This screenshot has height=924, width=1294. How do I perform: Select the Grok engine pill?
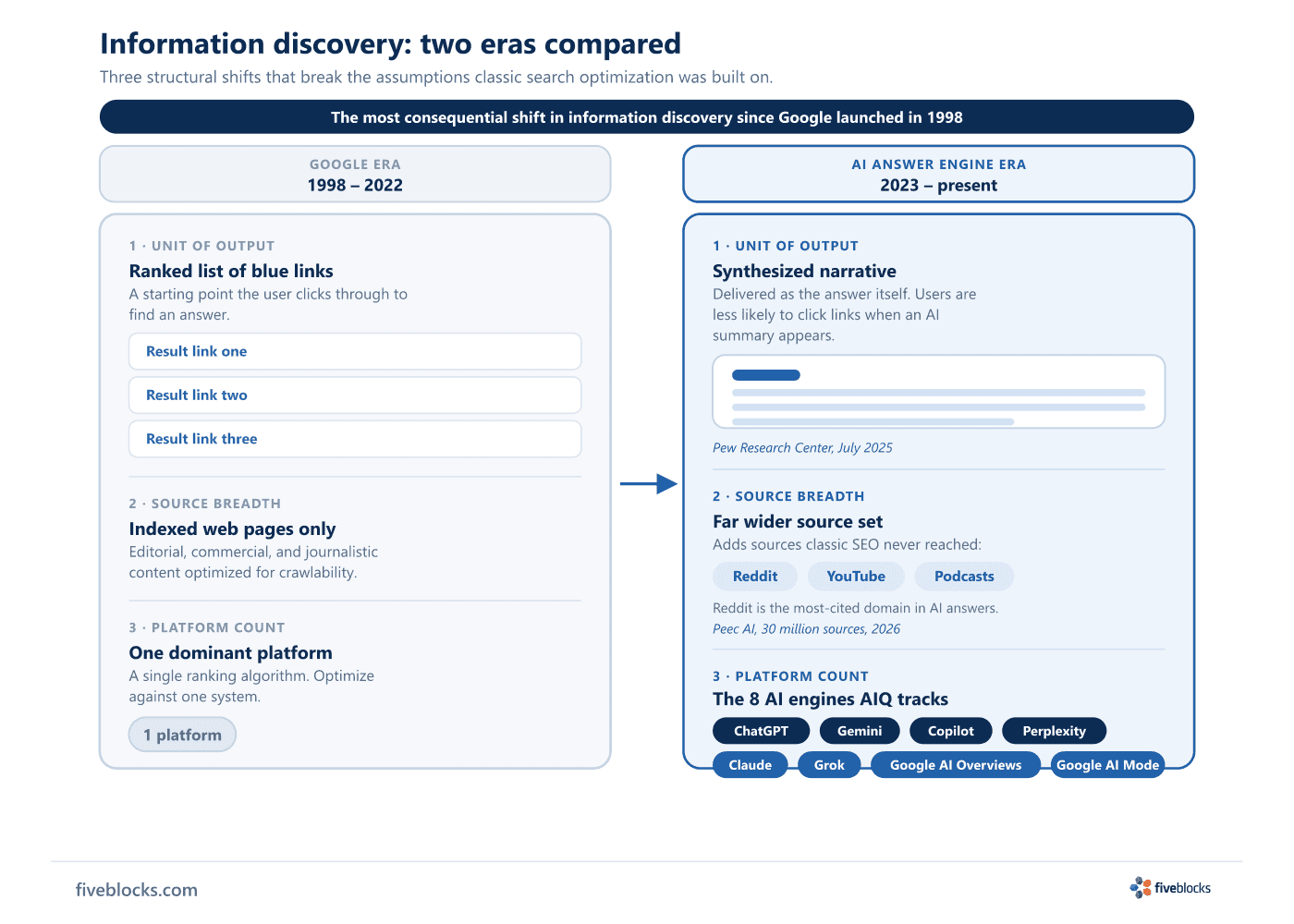(829, 765)
